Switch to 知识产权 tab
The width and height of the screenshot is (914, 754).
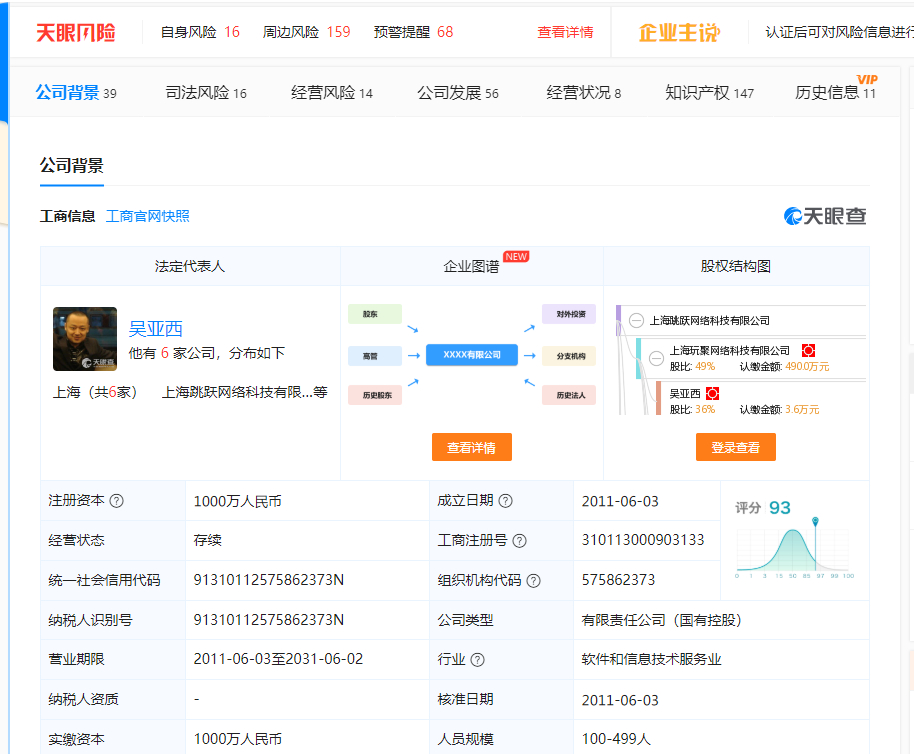point(709,93)
